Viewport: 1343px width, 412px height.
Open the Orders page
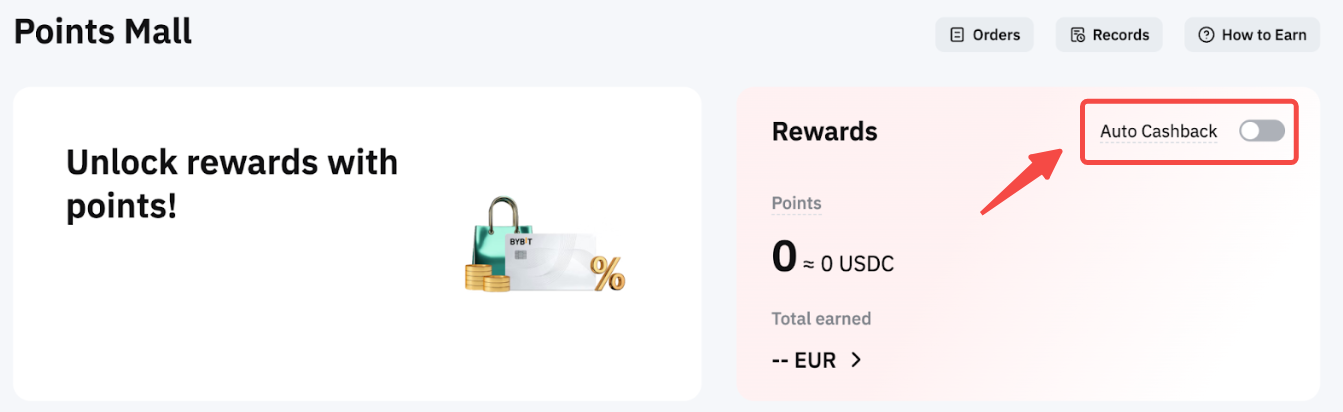(996, 35)
